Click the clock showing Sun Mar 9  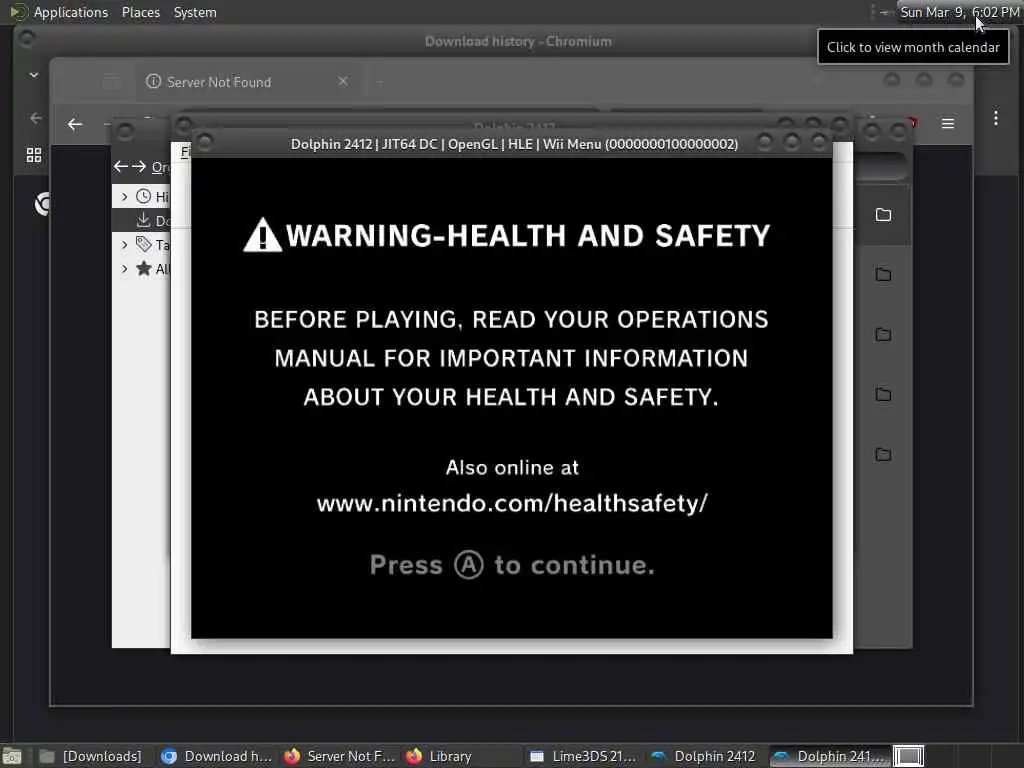click(x=959, y=12)
